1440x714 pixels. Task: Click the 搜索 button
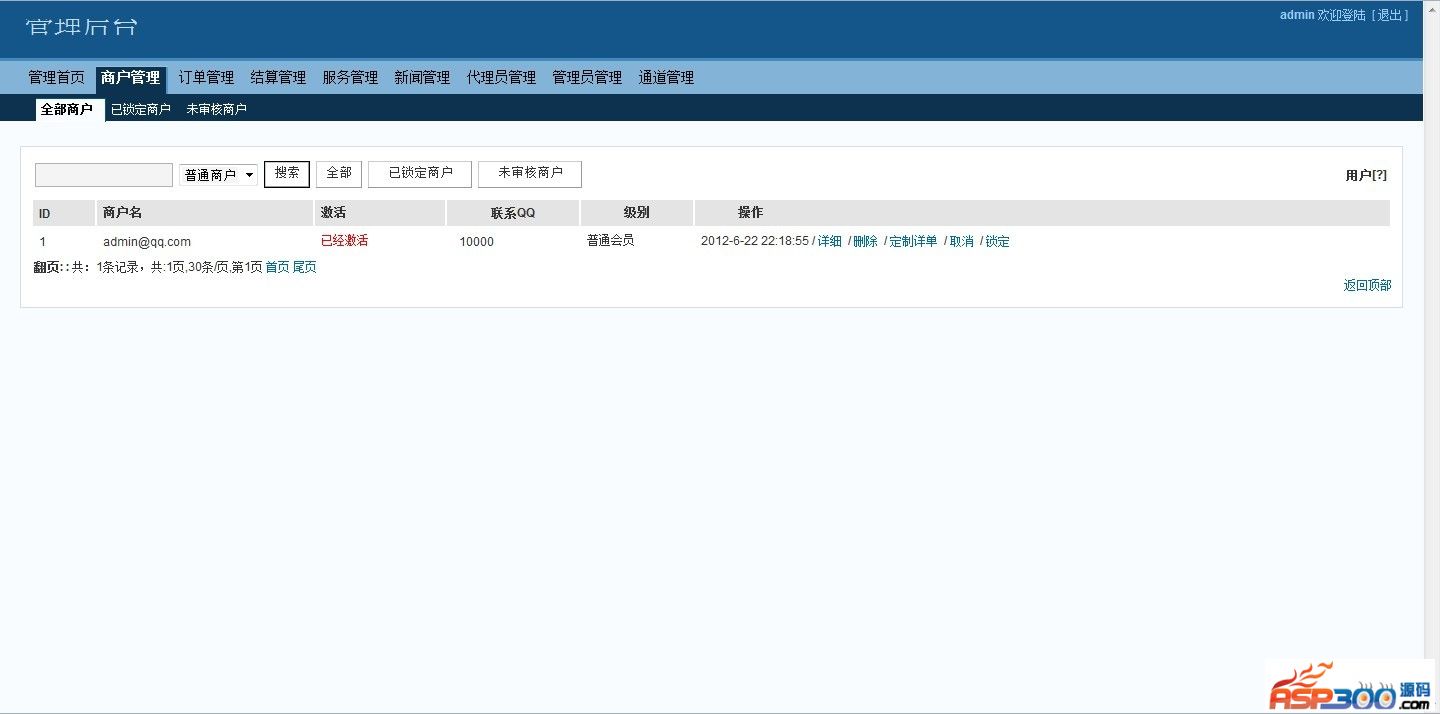click(287, 174)
